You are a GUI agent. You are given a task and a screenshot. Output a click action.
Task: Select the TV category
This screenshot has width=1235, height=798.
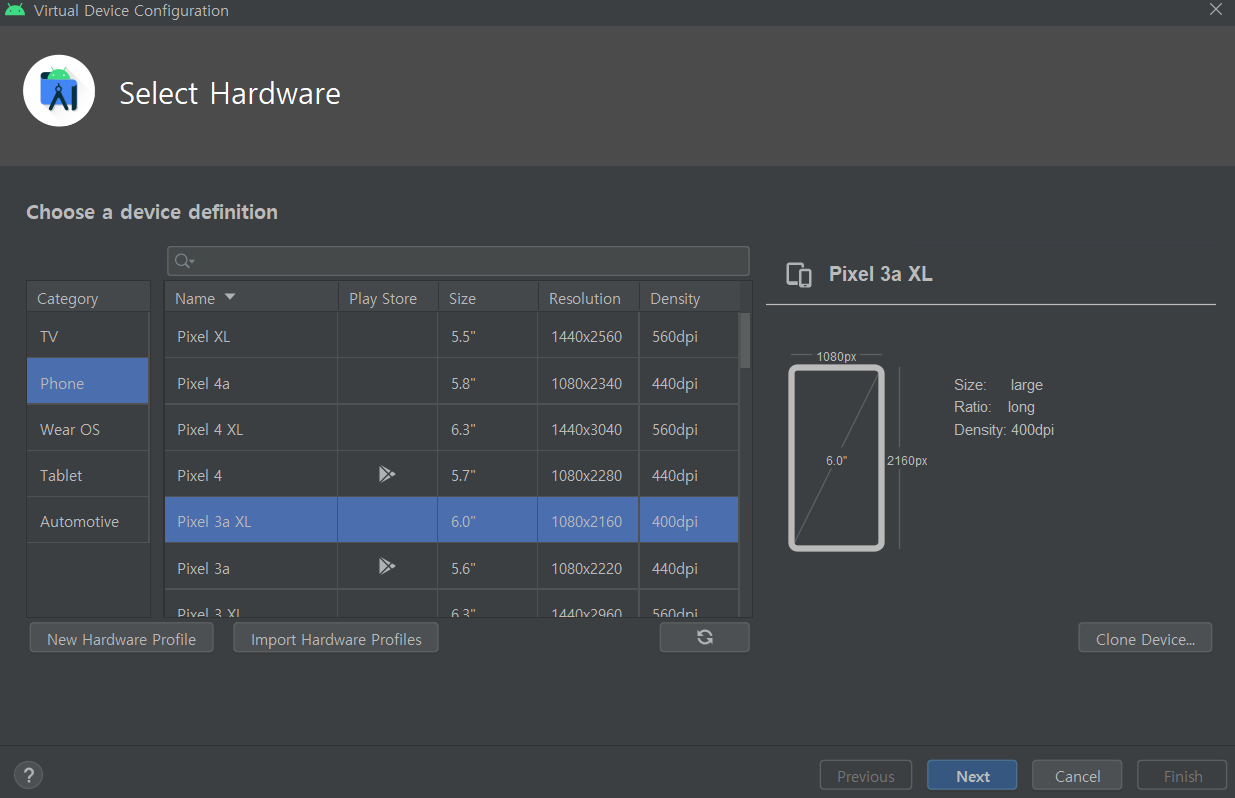[88, 336]
